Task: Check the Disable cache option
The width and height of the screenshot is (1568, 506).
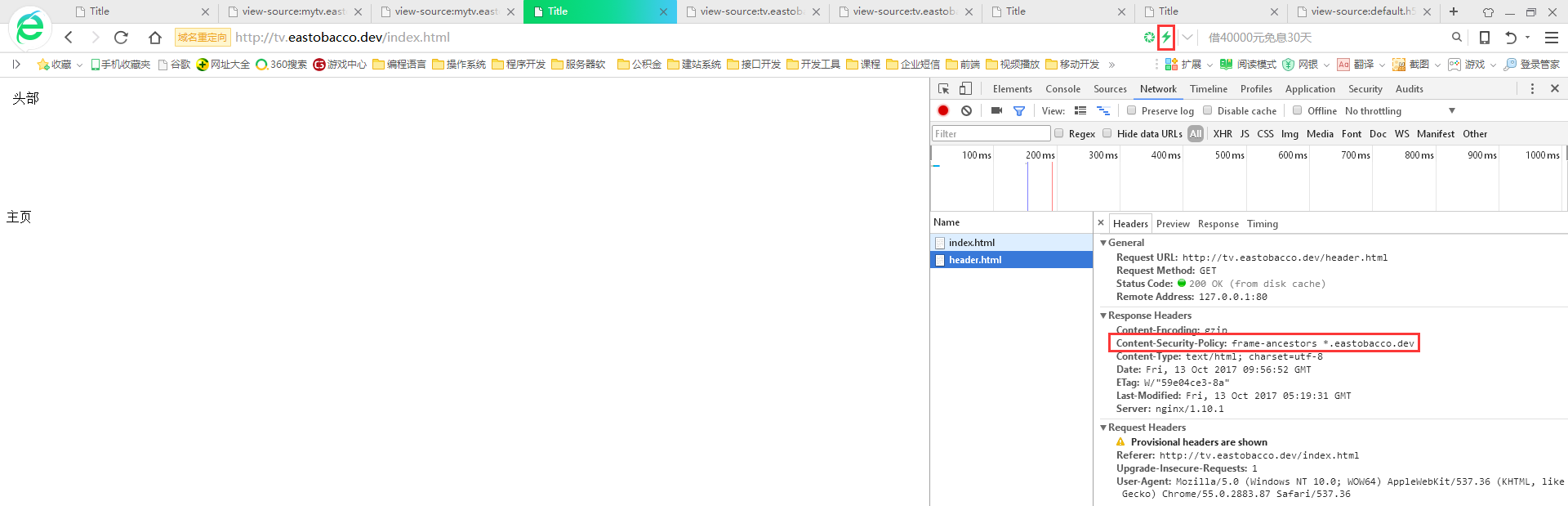Action: point(1207,110)
